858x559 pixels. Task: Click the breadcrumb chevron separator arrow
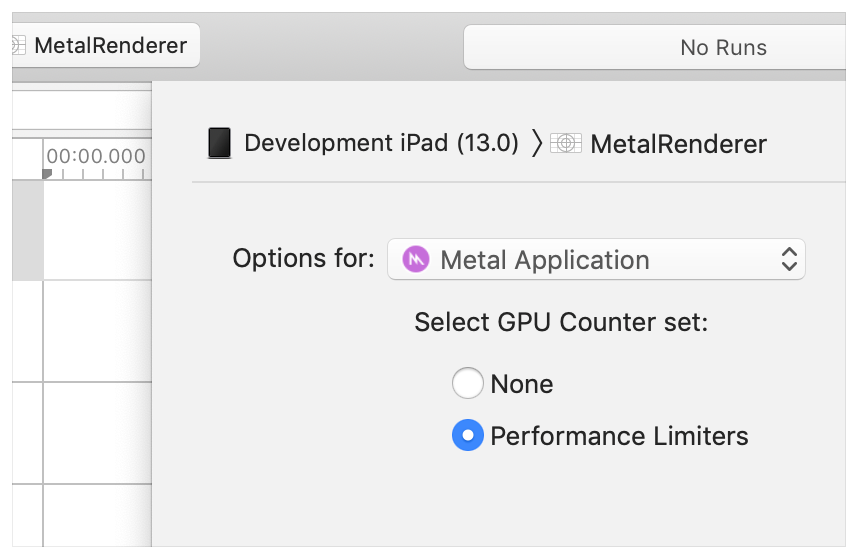point(537,143)
